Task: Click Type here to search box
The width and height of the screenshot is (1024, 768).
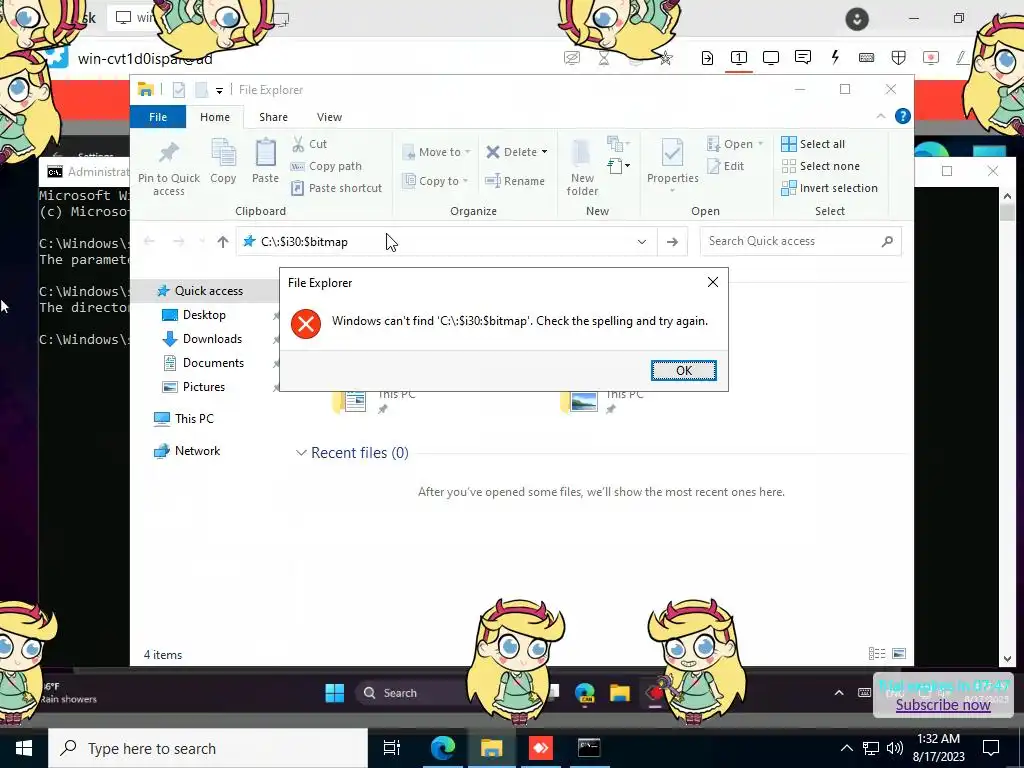Action: click(208, 748)
